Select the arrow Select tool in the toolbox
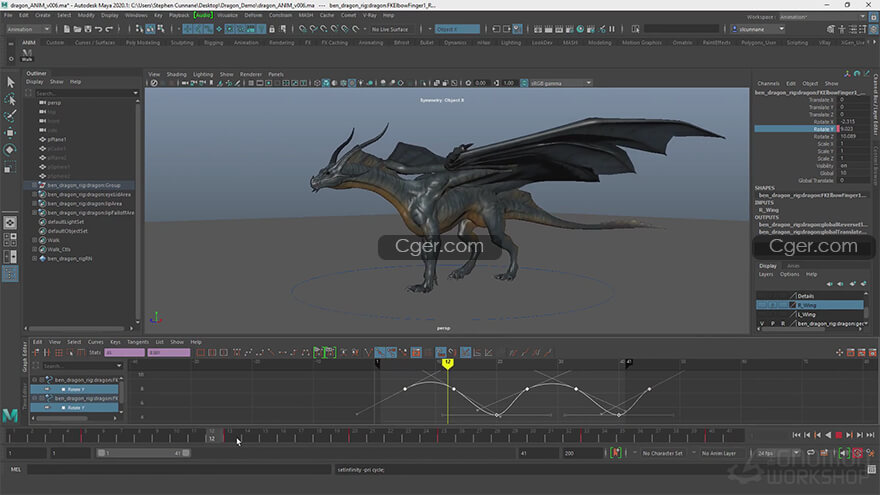880x495 pixels. click(x=10, y=82)
